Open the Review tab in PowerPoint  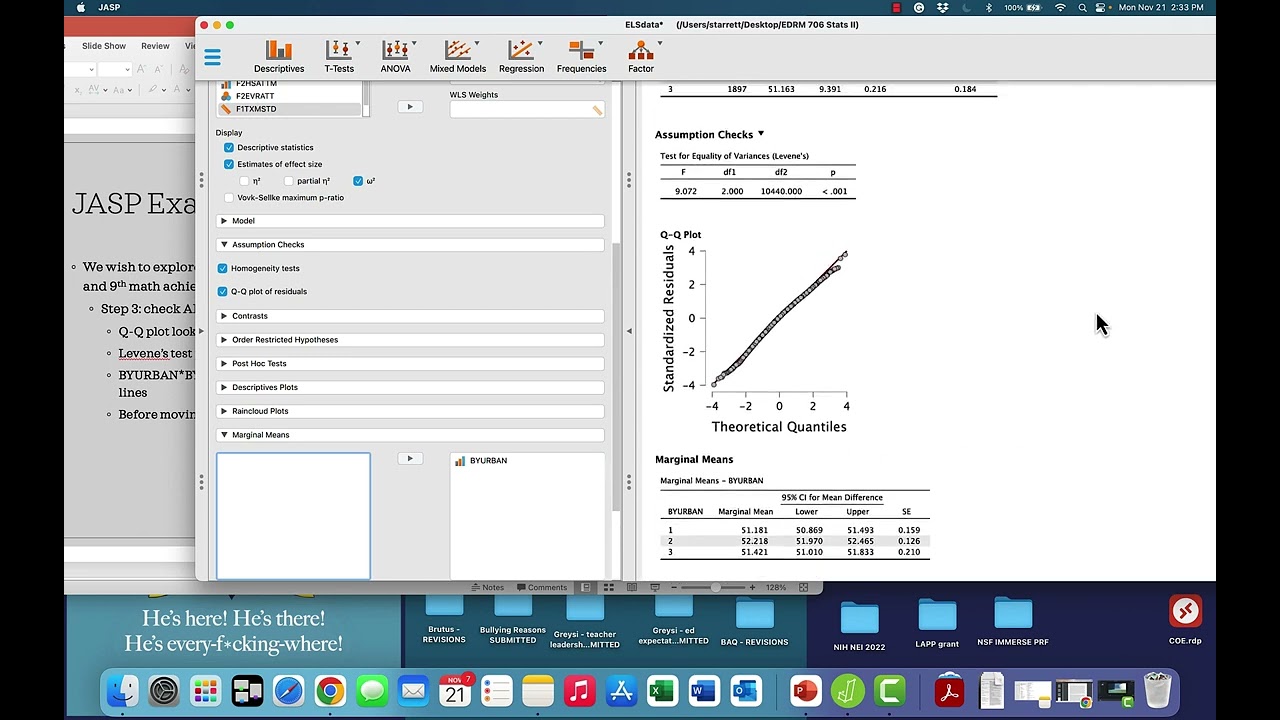click(x=155, y=46)
